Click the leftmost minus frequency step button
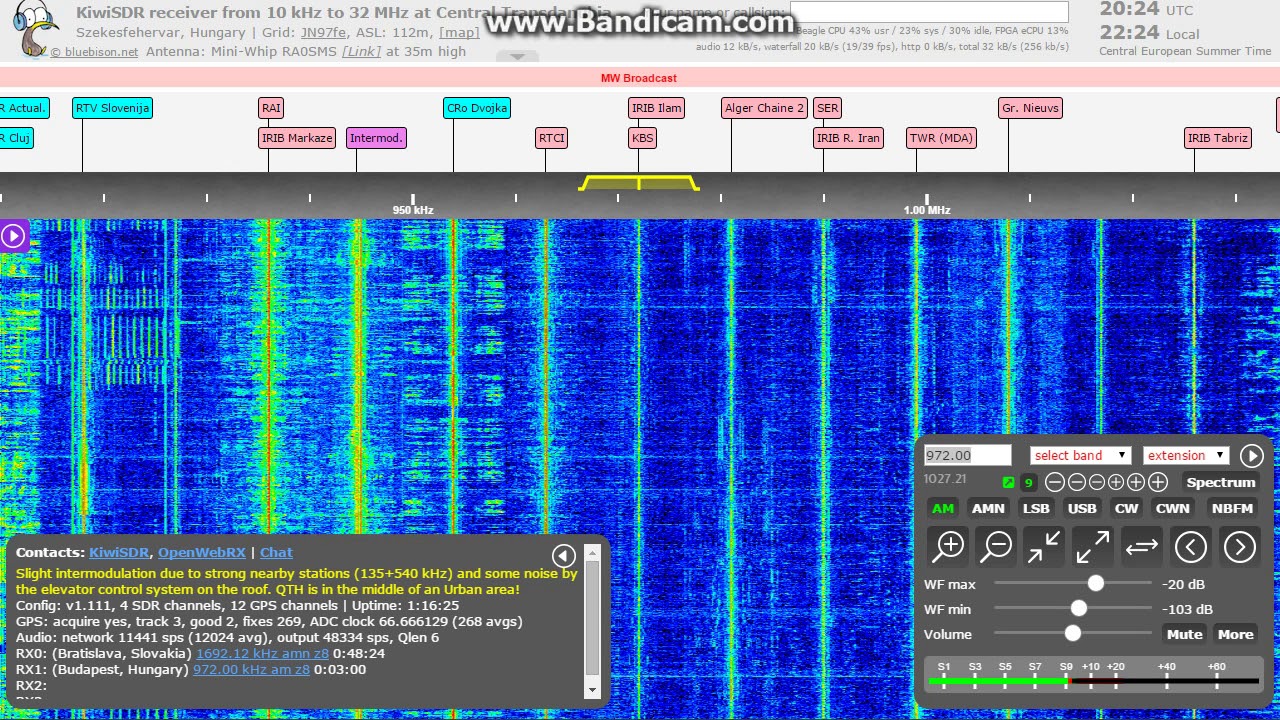Screen dimensions: 1280x720 [1055, 483]
